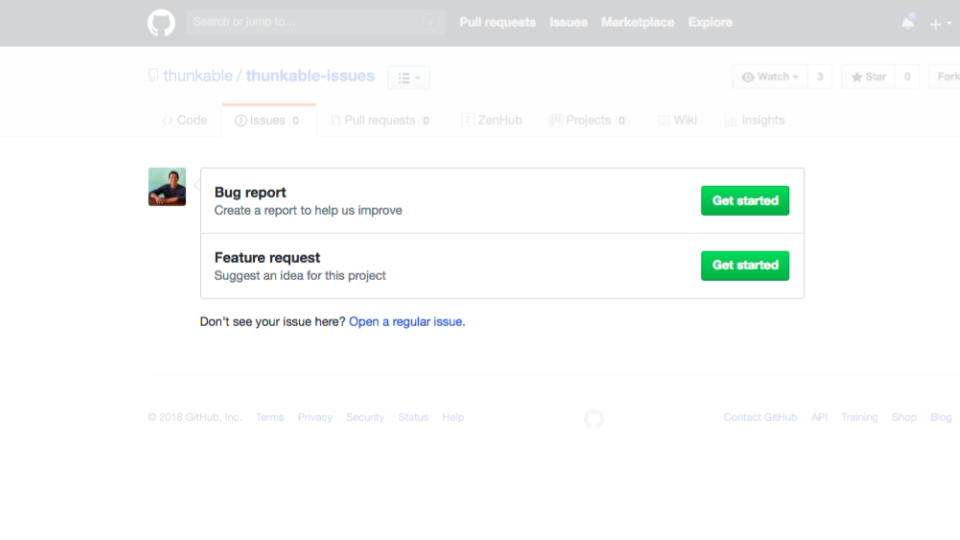
Task: Click the user avatar photo beside templates
Action: tap(167, 187)
